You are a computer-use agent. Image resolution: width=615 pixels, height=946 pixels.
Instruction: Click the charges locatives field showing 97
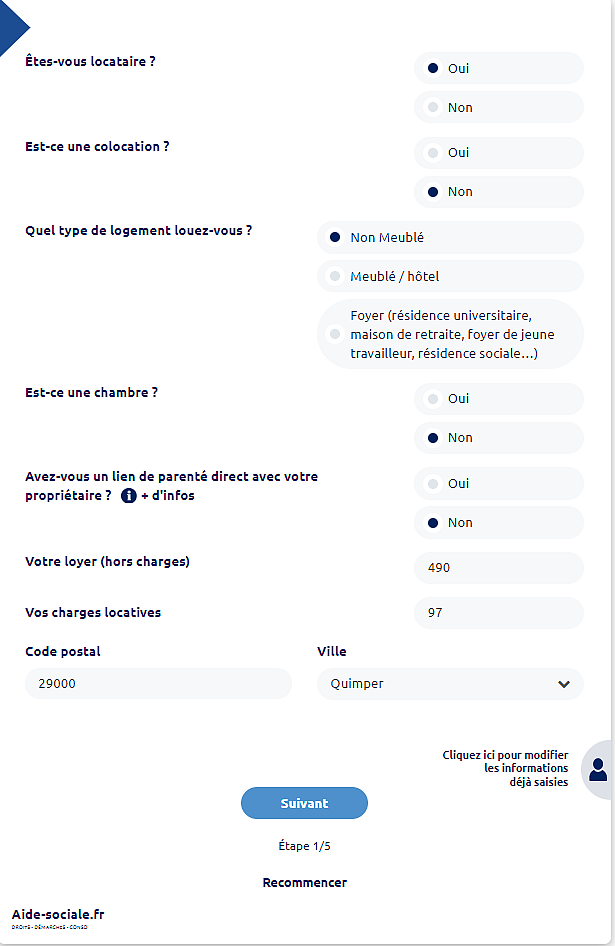click(x=498, y=612)
